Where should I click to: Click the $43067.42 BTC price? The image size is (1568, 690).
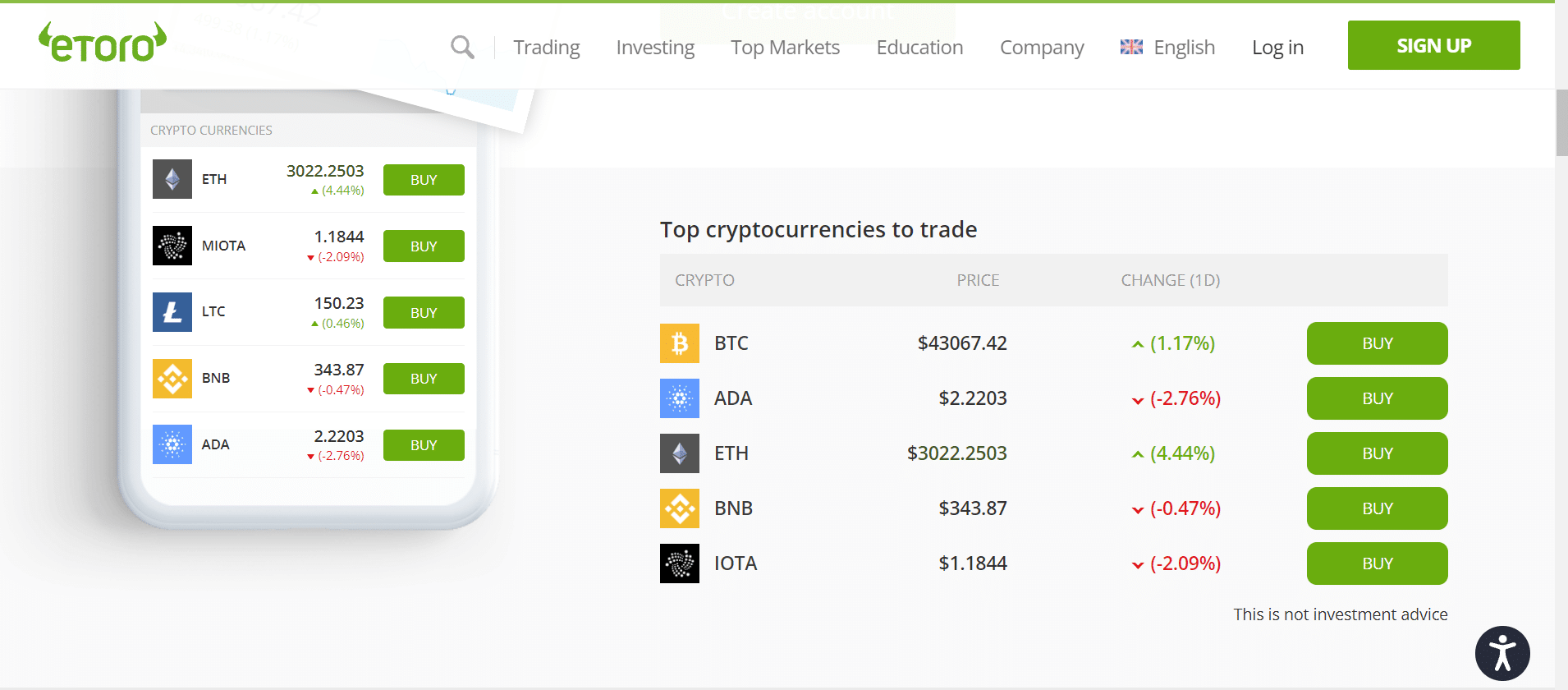pos(962,343)
